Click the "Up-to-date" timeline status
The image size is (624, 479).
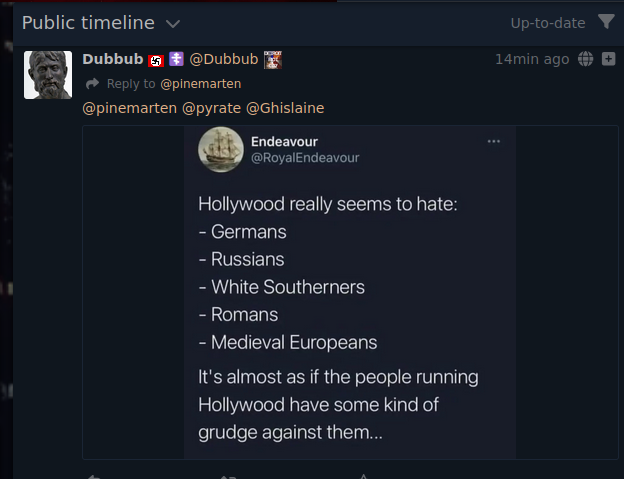(x=547, y=23)
